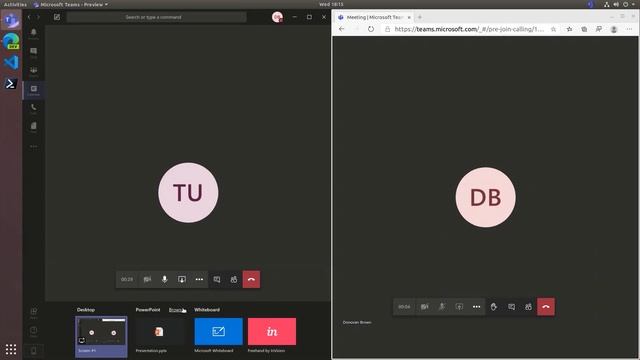Open more apps ellipsis in Teams sidebar
The height and width of the screenshot is (360, 640).
click(33, 146)
